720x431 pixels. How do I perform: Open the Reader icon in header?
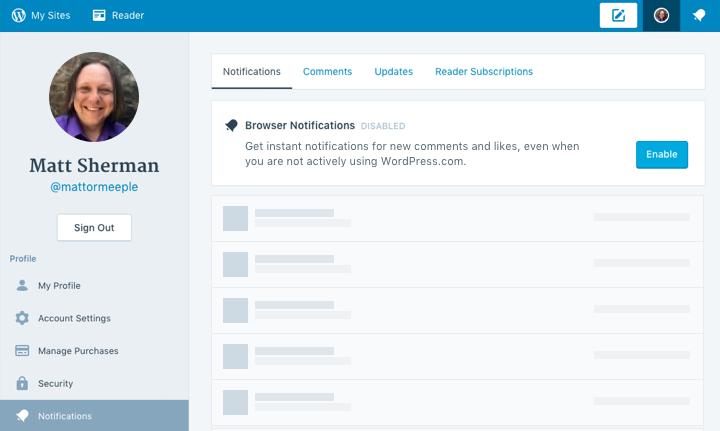[x=99, y=16]
